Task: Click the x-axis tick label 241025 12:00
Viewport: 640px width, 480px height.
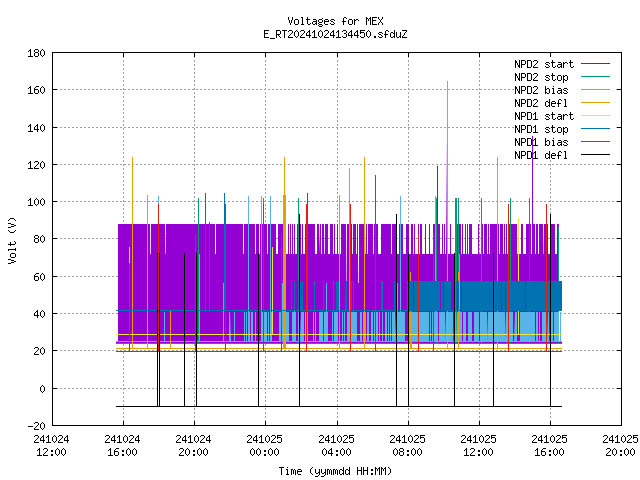Action: [x=478, y=446]
